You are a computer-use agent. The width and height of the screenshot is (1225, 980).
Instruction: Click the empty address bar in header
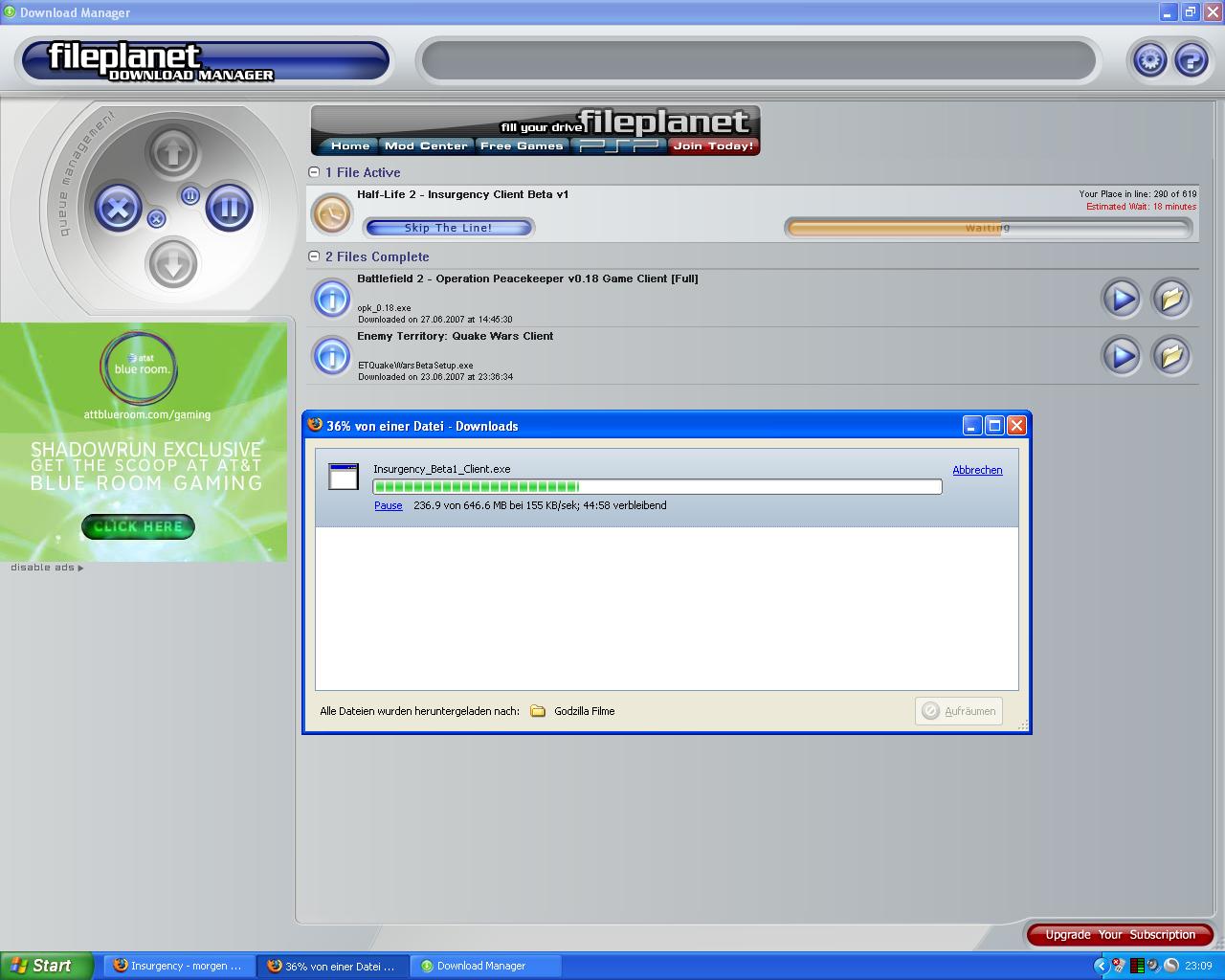758,60
